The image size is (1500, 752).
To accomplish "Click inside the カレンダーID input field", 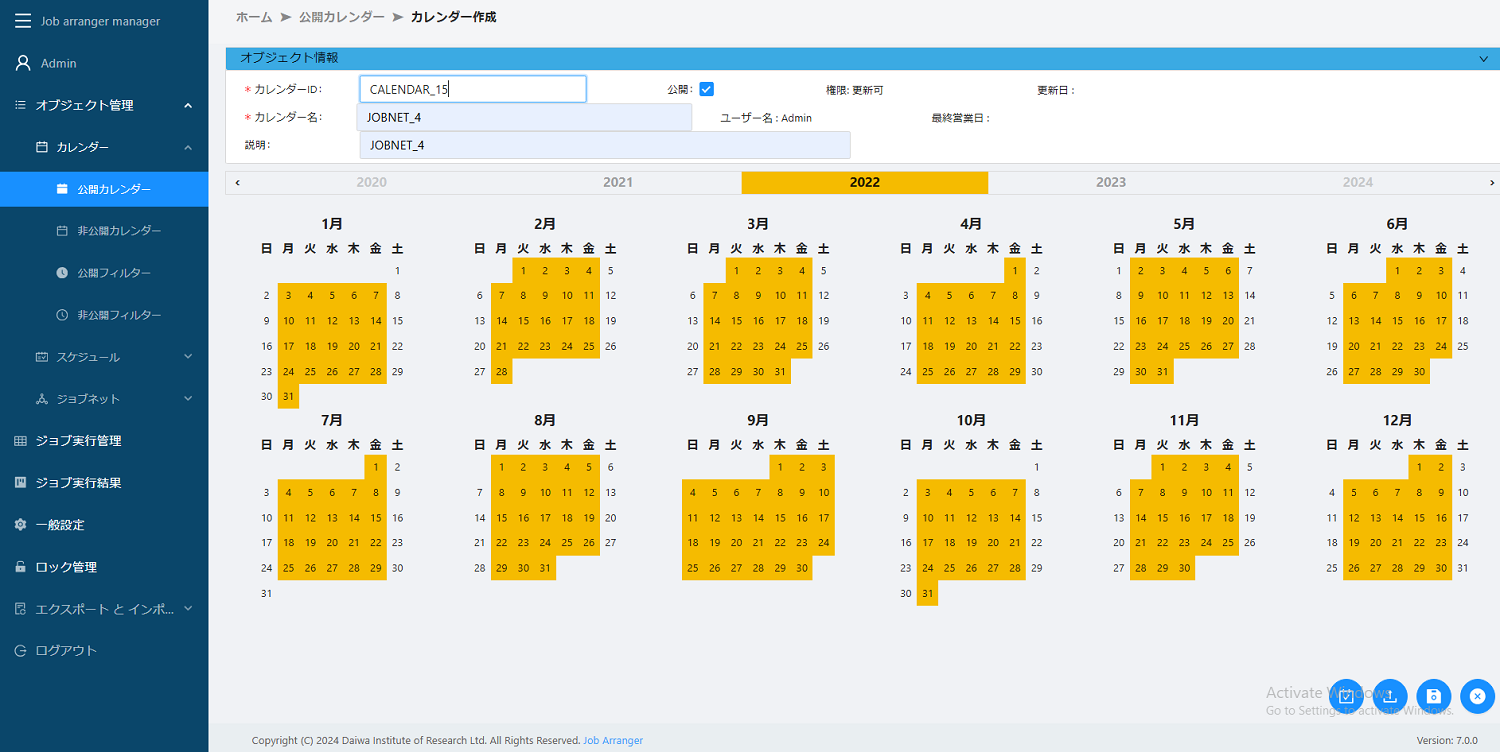I will coord(472,88).
